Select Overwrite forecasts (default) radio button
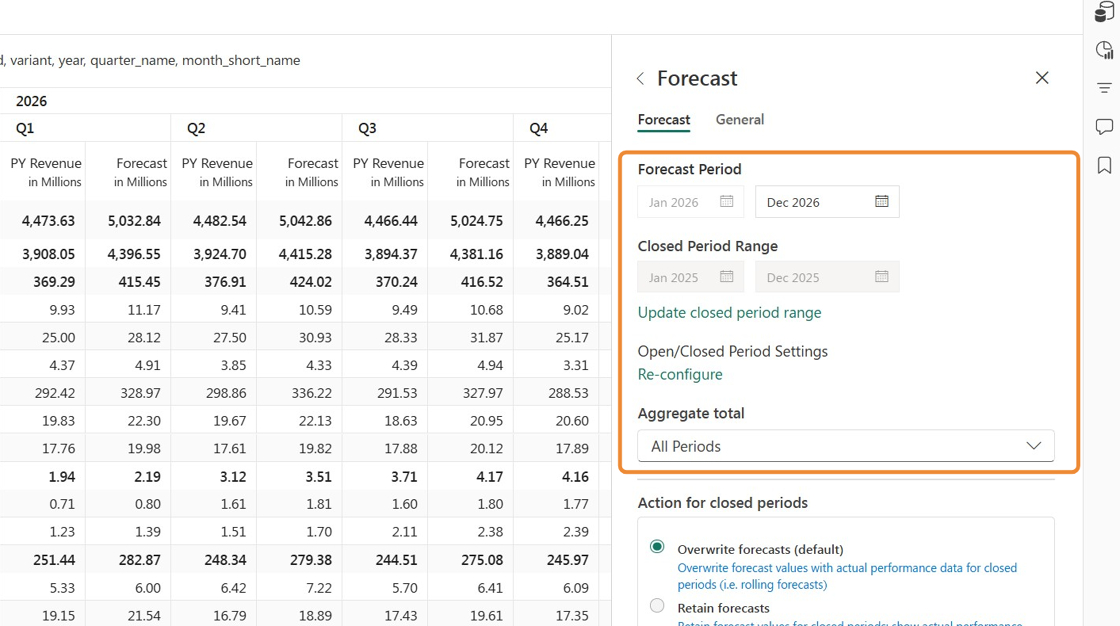 click(x=657, y=547)
